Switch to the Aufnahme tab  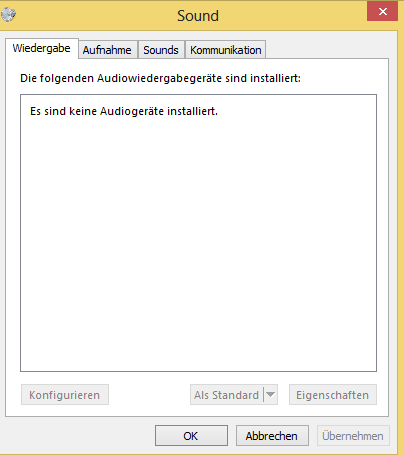click(107, 50)
